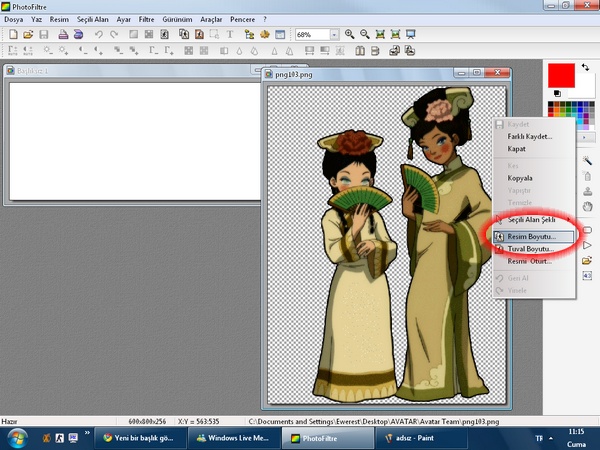Show hidden system tray icons
The height and width of the screenshot is (450, 600).
551,438
